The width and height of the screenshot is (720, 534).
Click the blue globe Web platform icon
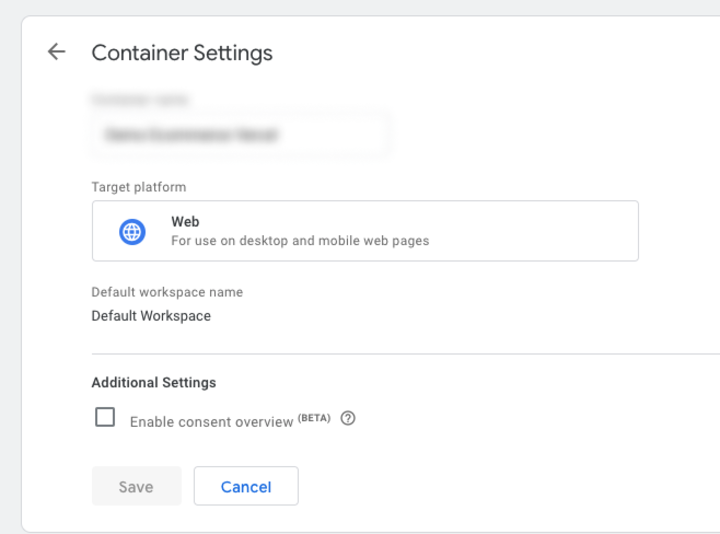[132, 232]
